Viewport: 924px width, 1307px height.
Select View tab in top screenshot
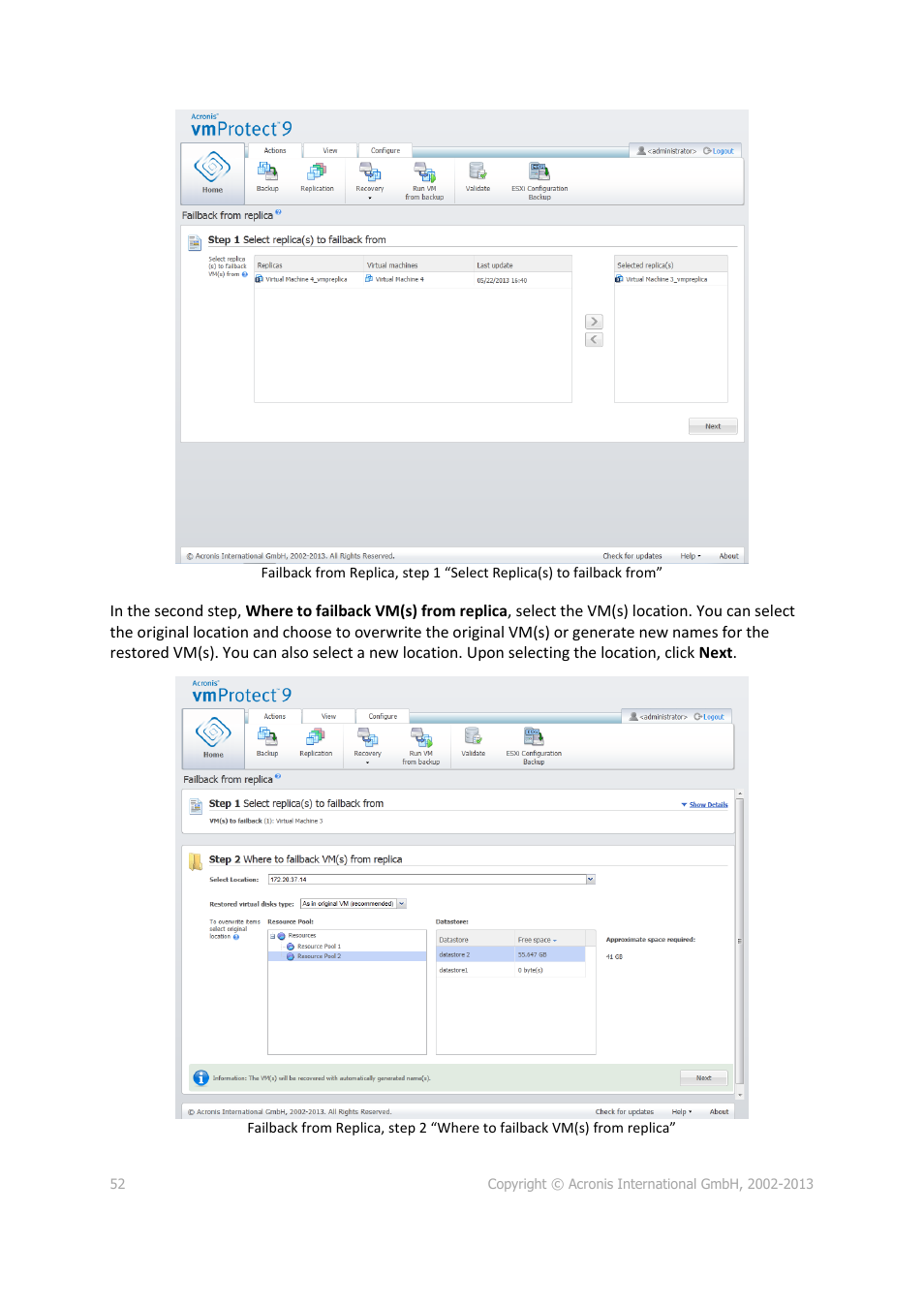(x=330, y=150)
